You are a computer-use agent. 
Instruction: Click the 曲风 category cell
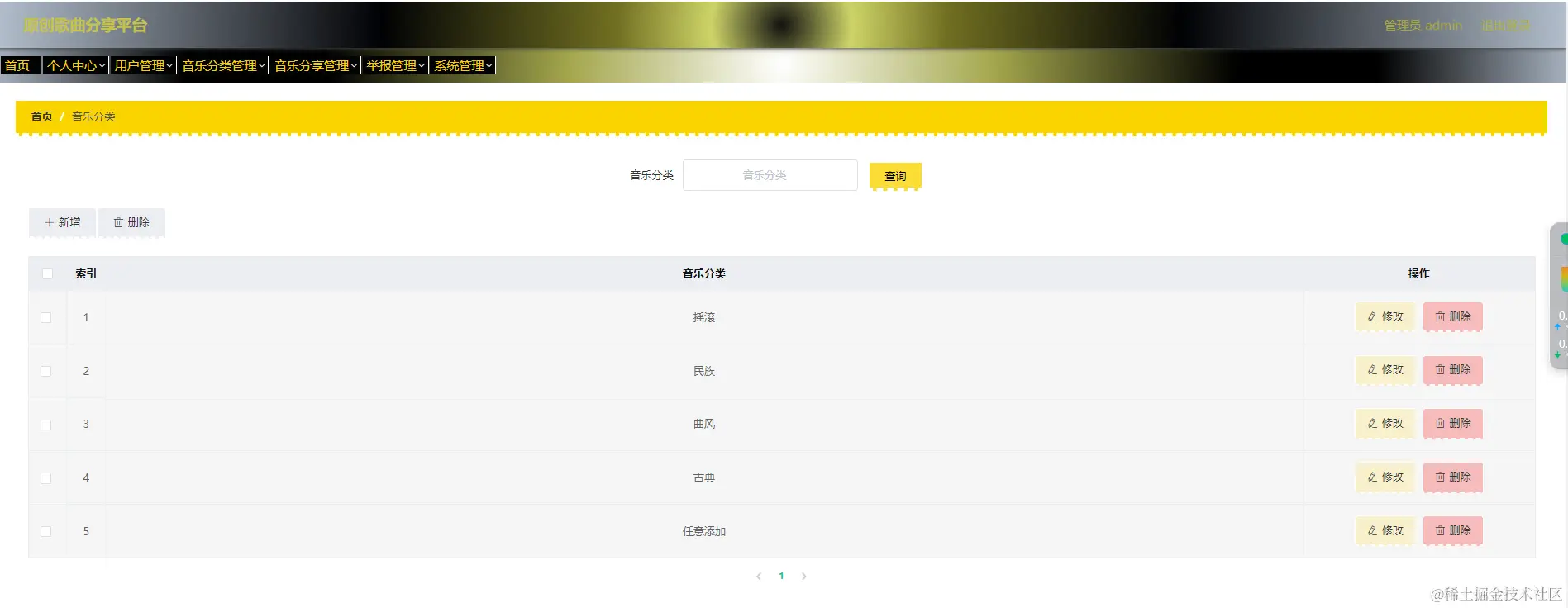704,424
